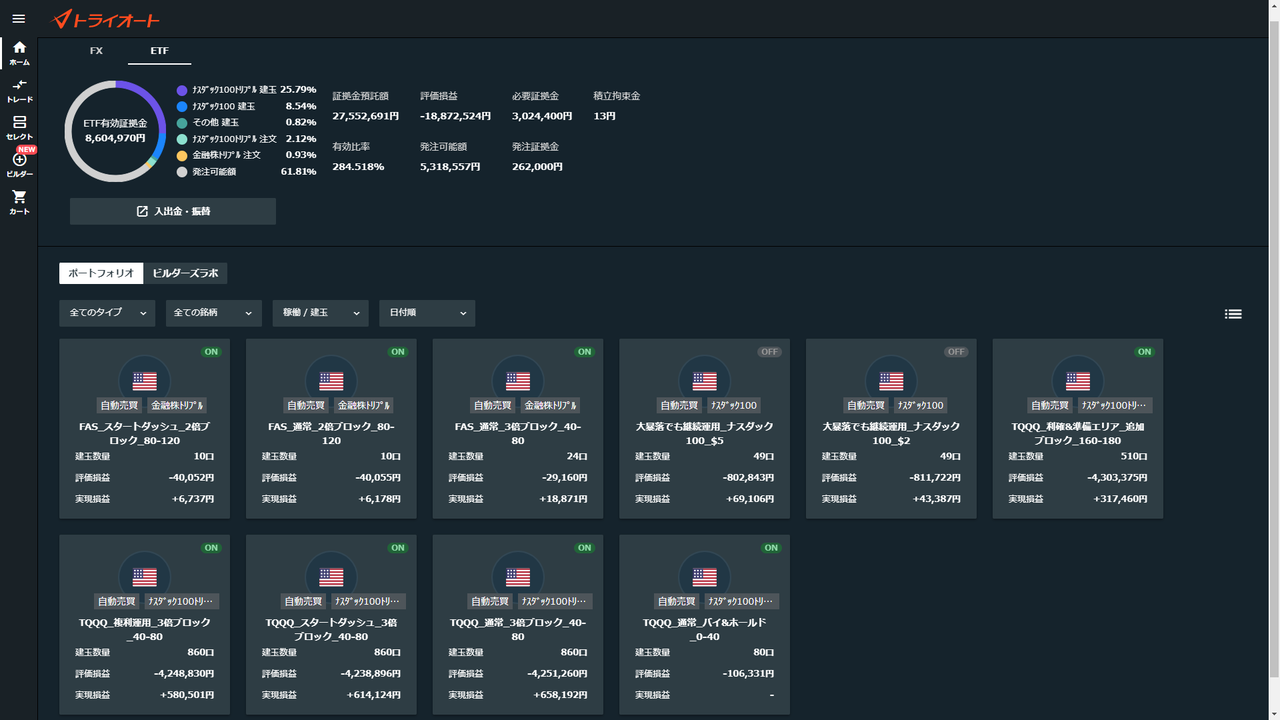Screen dimensions: 1280x720
Task: Switch to list view icon
Action: (x=1233, y=314)
